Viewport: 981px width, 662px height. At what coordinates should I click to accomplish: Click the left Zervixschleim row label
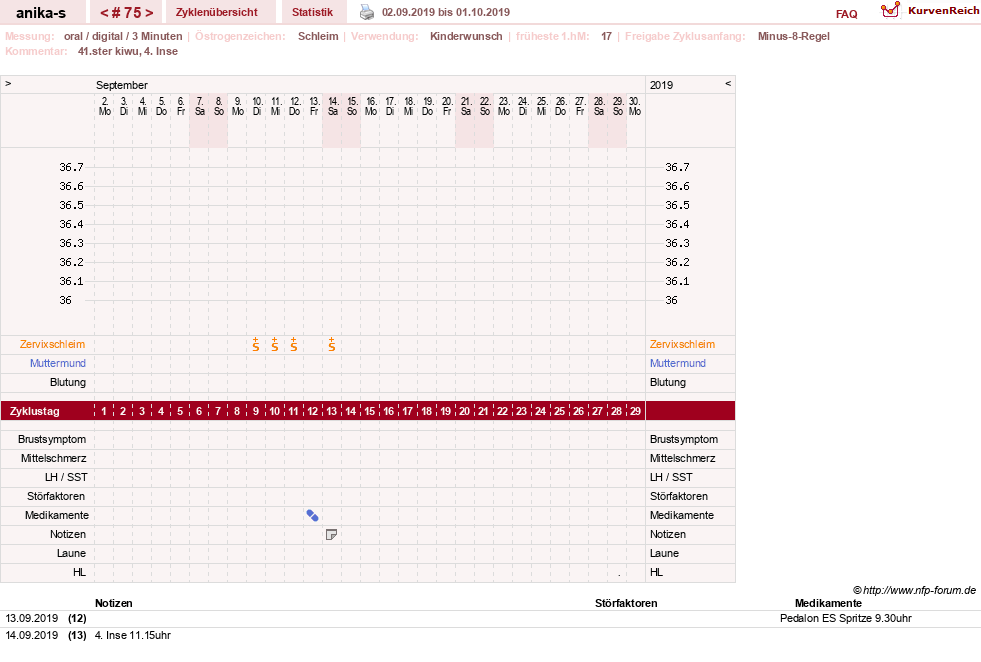click(x=53, y=344)
